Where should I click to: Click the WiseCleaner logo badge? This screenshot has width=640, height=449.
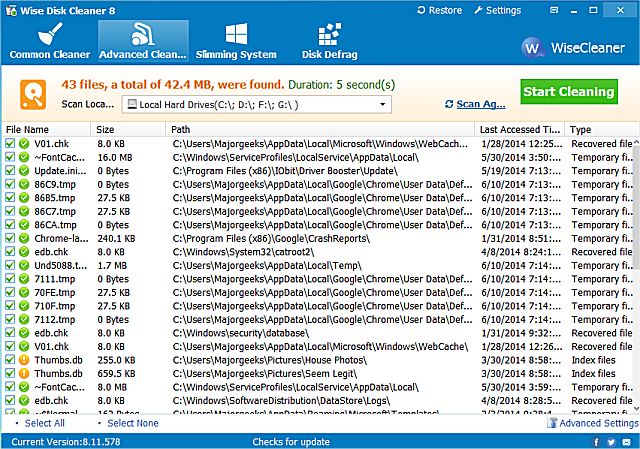click(x=532, y=48)
